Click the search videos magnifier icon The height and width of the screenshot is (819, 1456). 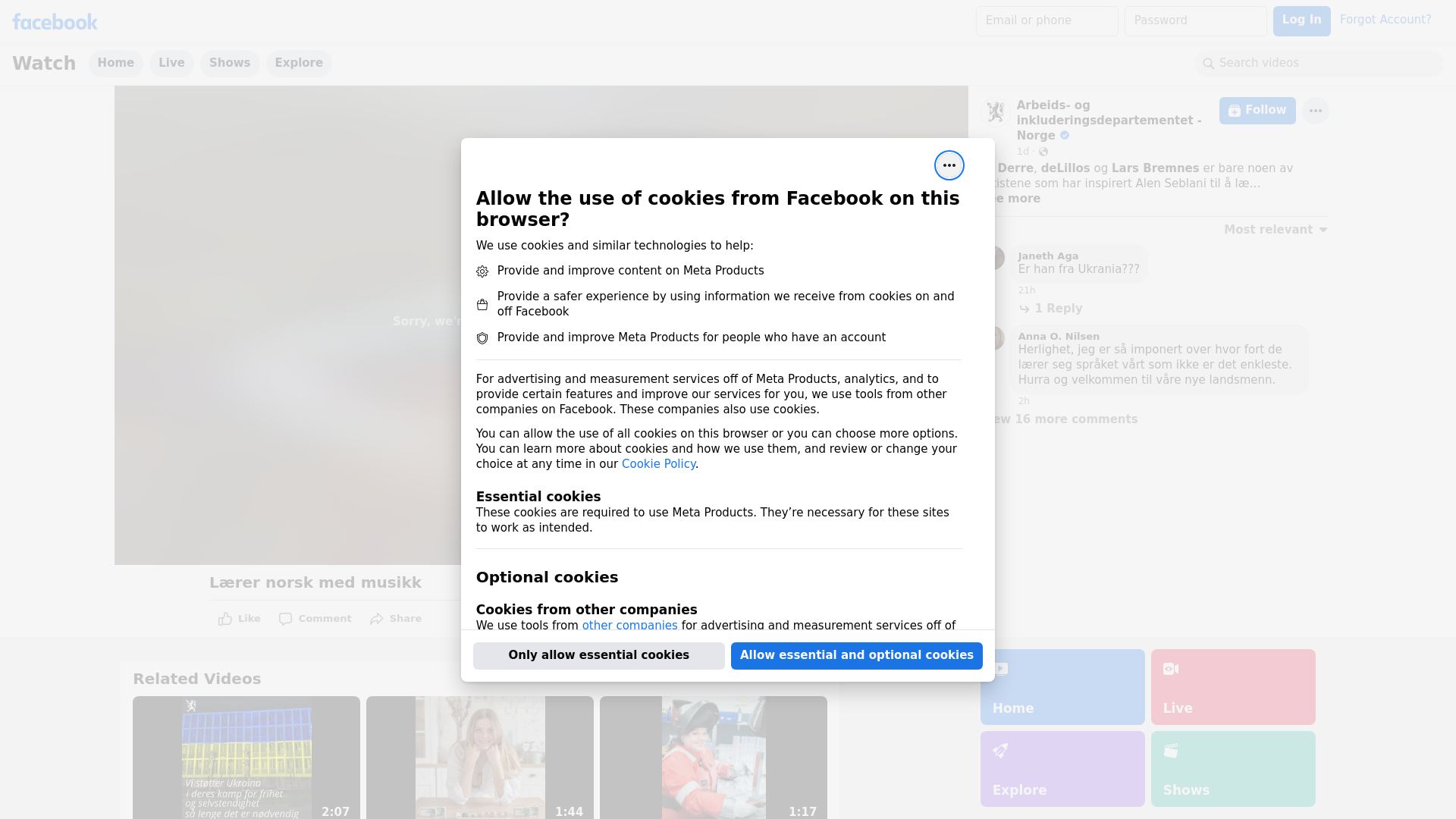(1209, 64)
